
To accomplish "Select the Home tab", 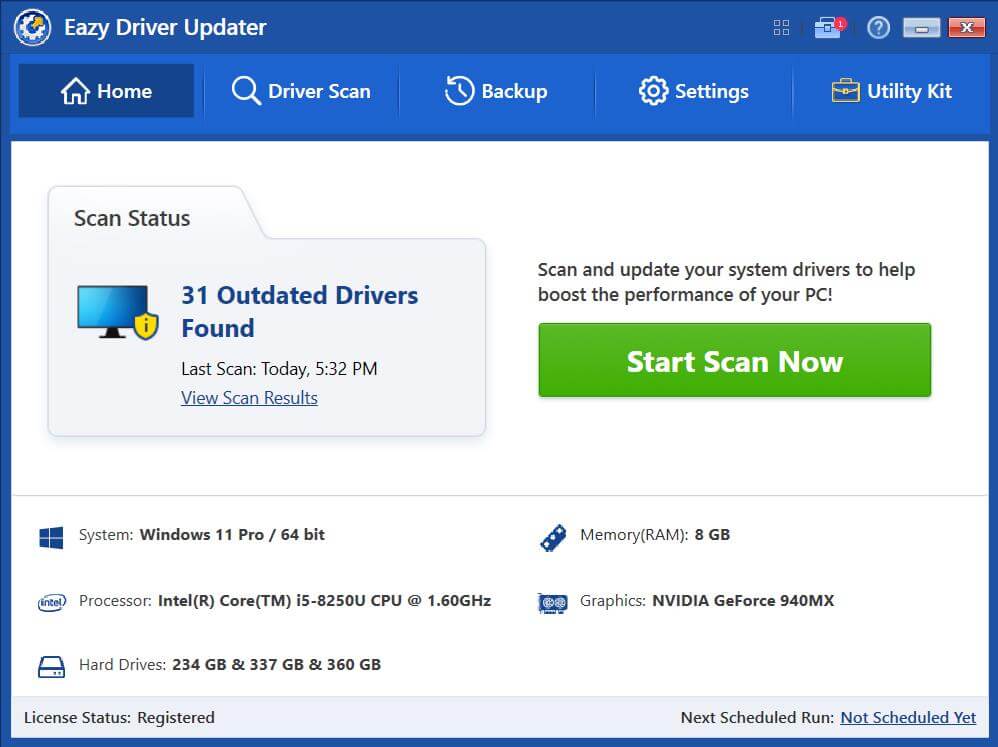I will click(106, 90).
